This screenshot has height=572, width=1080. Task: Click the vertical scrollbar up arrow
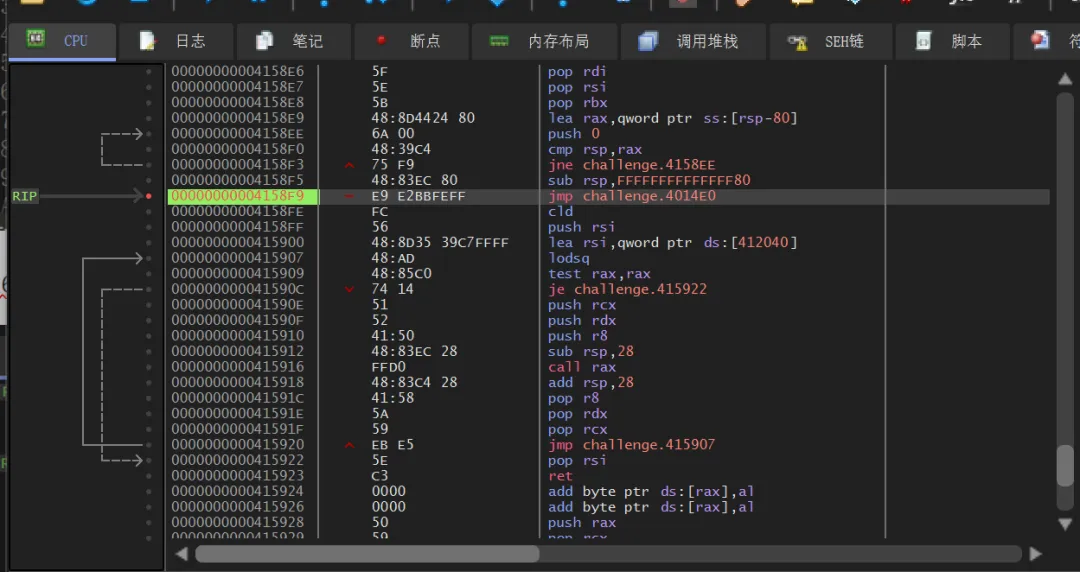tap(1065, 79)
